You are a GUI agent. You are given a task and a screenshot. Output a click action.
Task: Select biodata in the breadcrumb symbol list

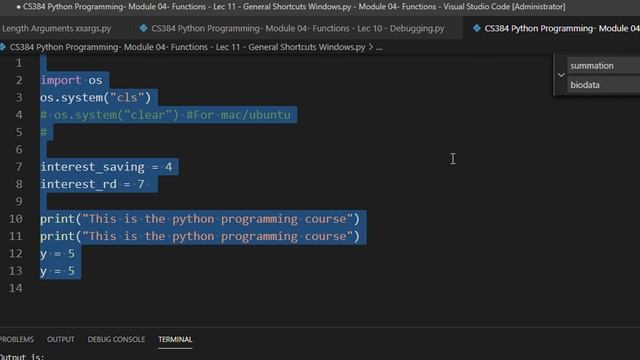click(585, 85)
